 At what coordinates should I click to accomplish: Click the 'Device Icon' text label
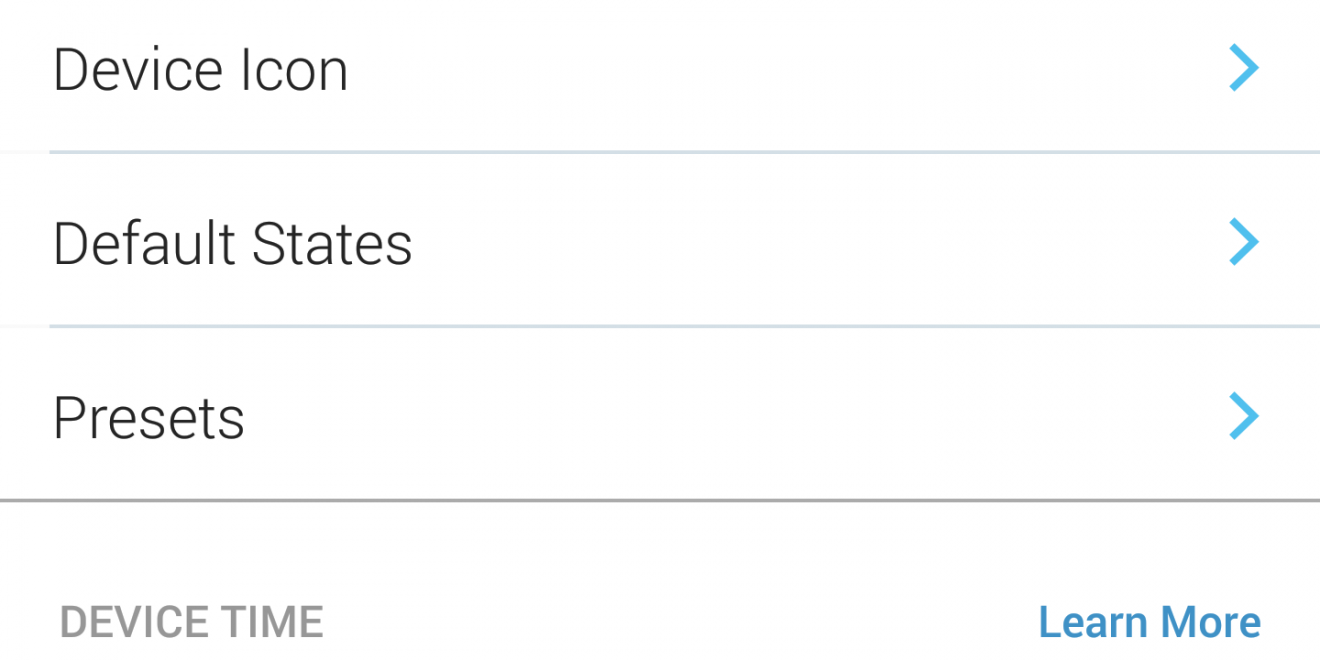pyautogui.click(x=200, y=72)
